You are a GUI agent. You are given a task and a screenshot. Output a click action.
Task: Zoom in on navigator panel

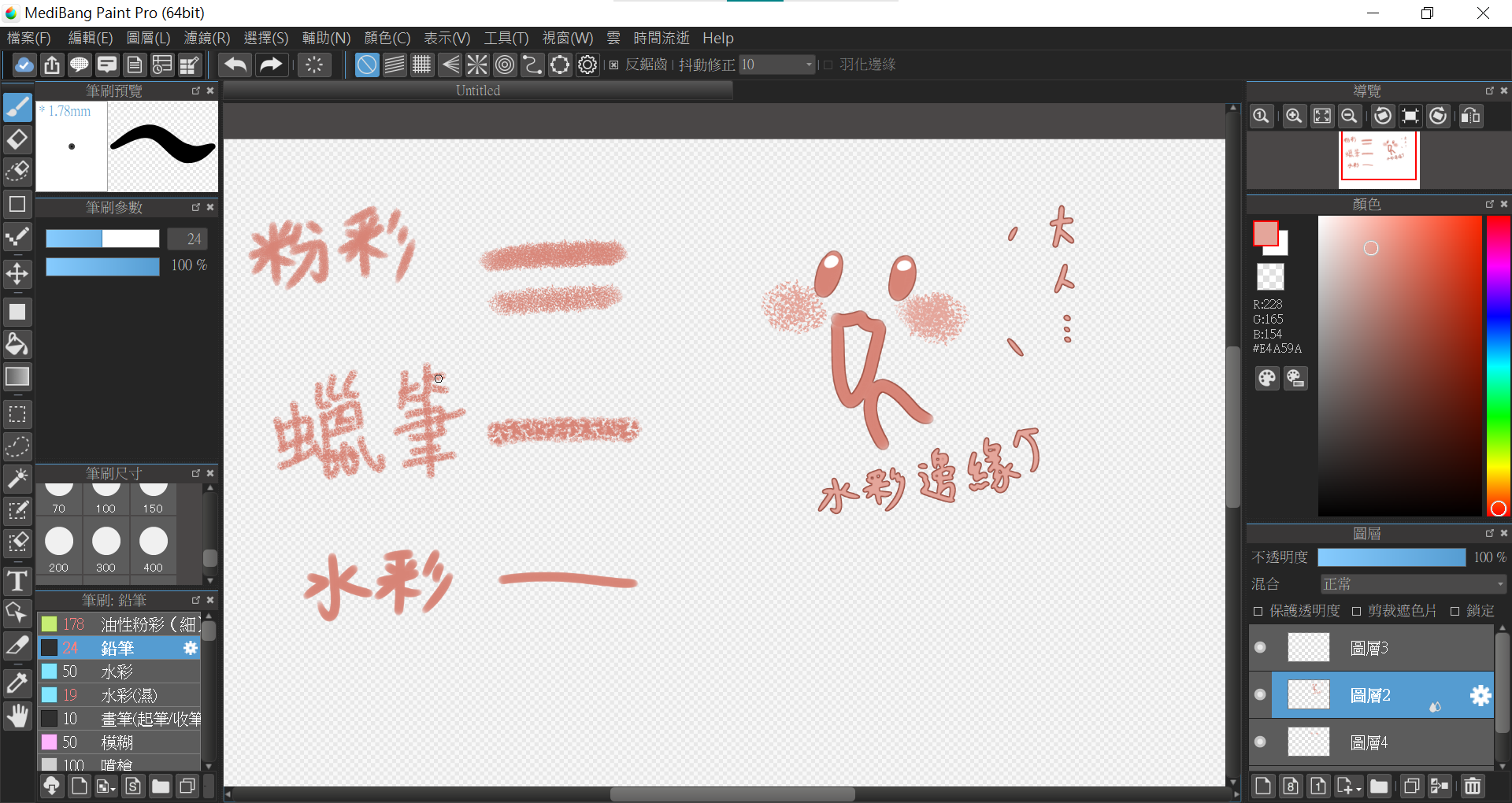[1293, 117]
